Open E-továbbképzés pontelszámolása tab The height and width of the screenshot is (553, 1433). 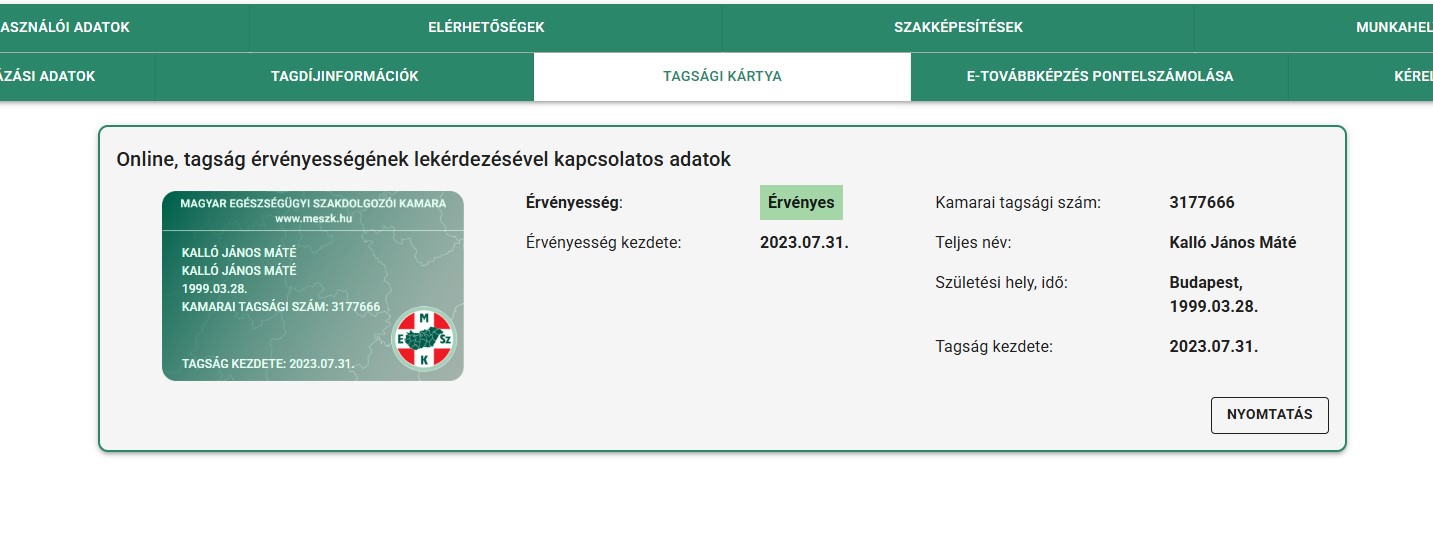[1099, 76]
